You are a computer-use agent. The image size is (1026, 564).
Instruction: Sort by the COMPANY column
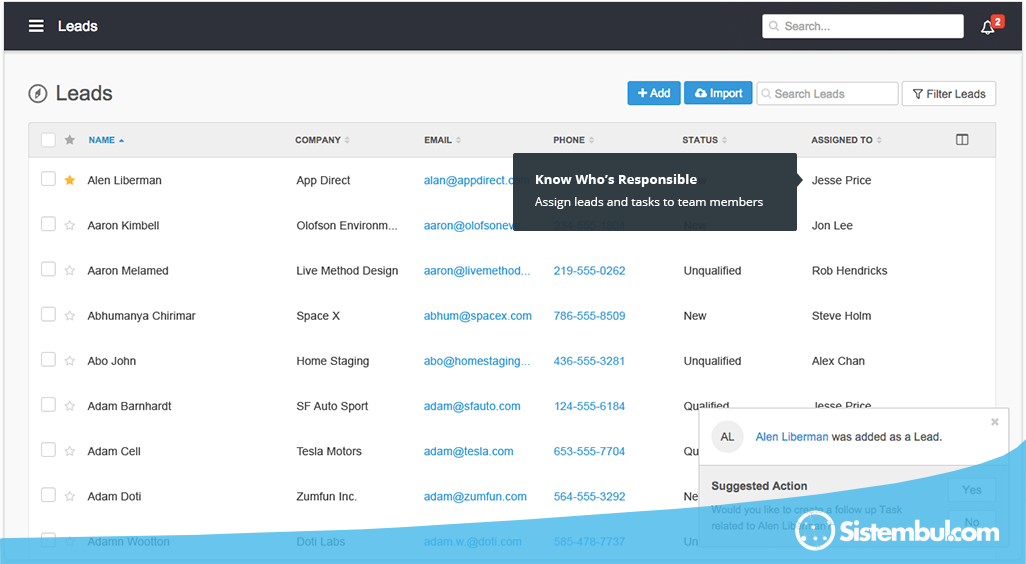pyautogui.click(x=322, y=140)
